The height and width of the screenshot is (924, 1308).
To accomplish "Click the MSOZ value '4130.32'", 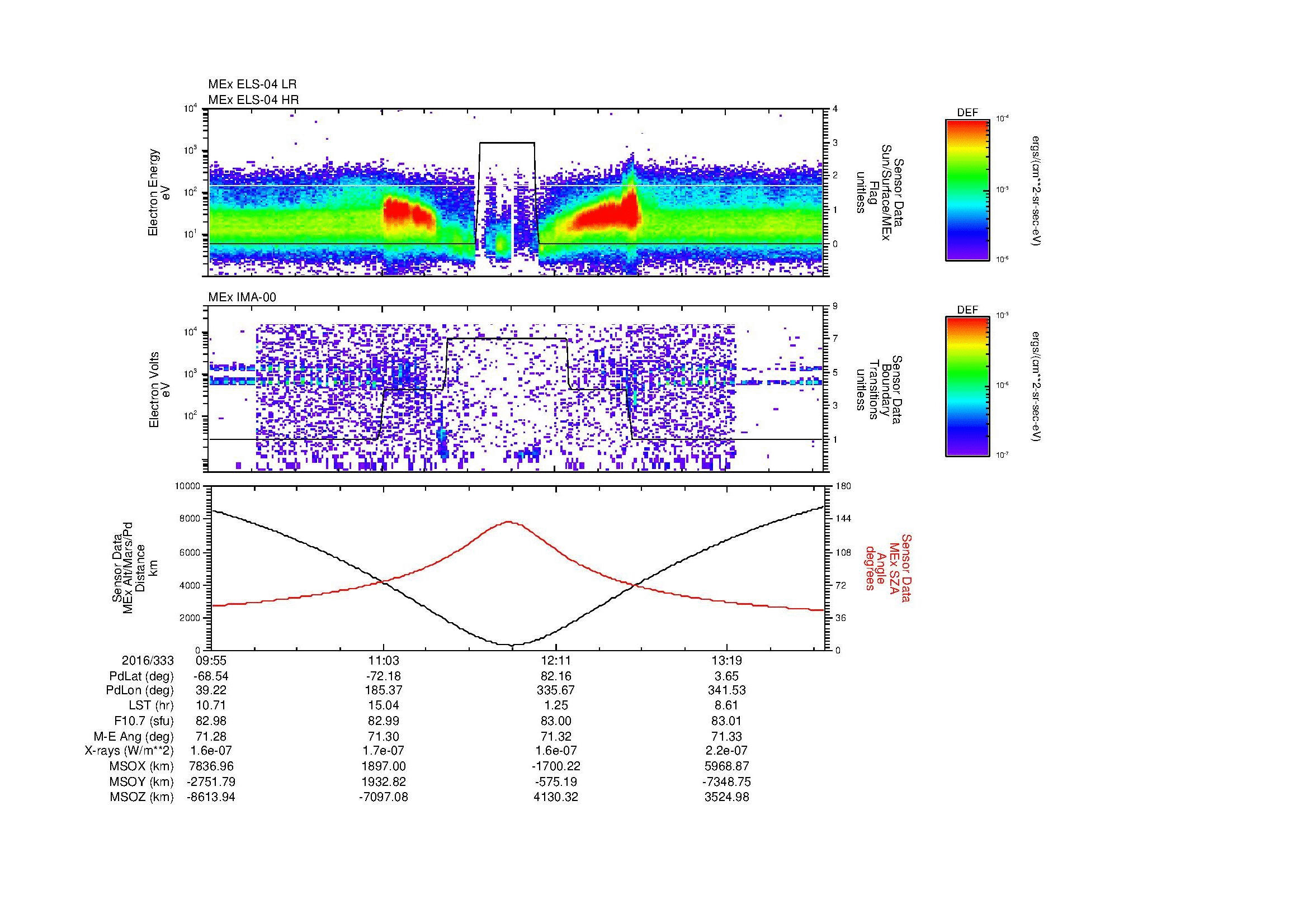I will 556,797.
